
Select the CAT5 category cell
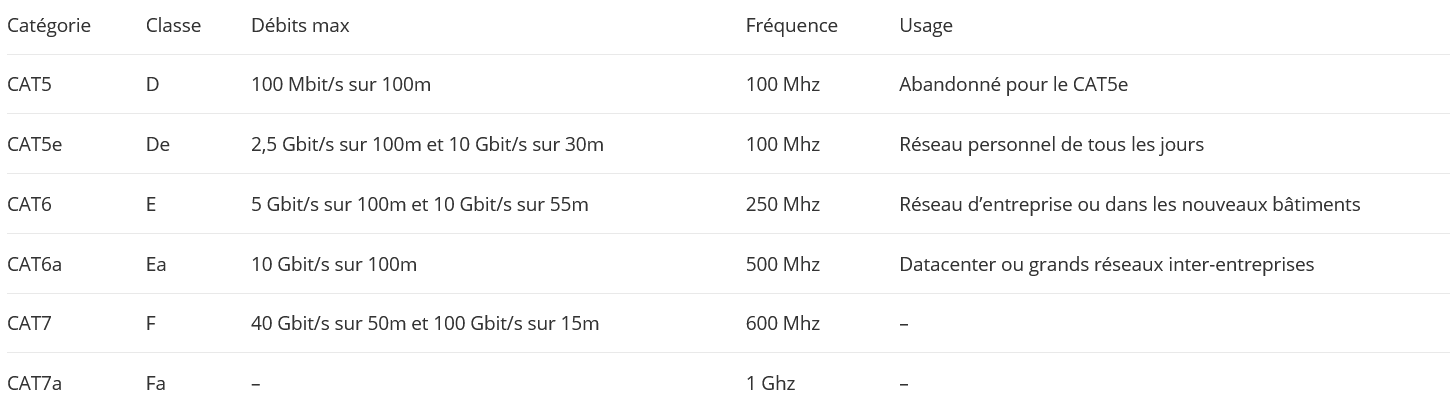pyautogui.click(x=29, y=85)
